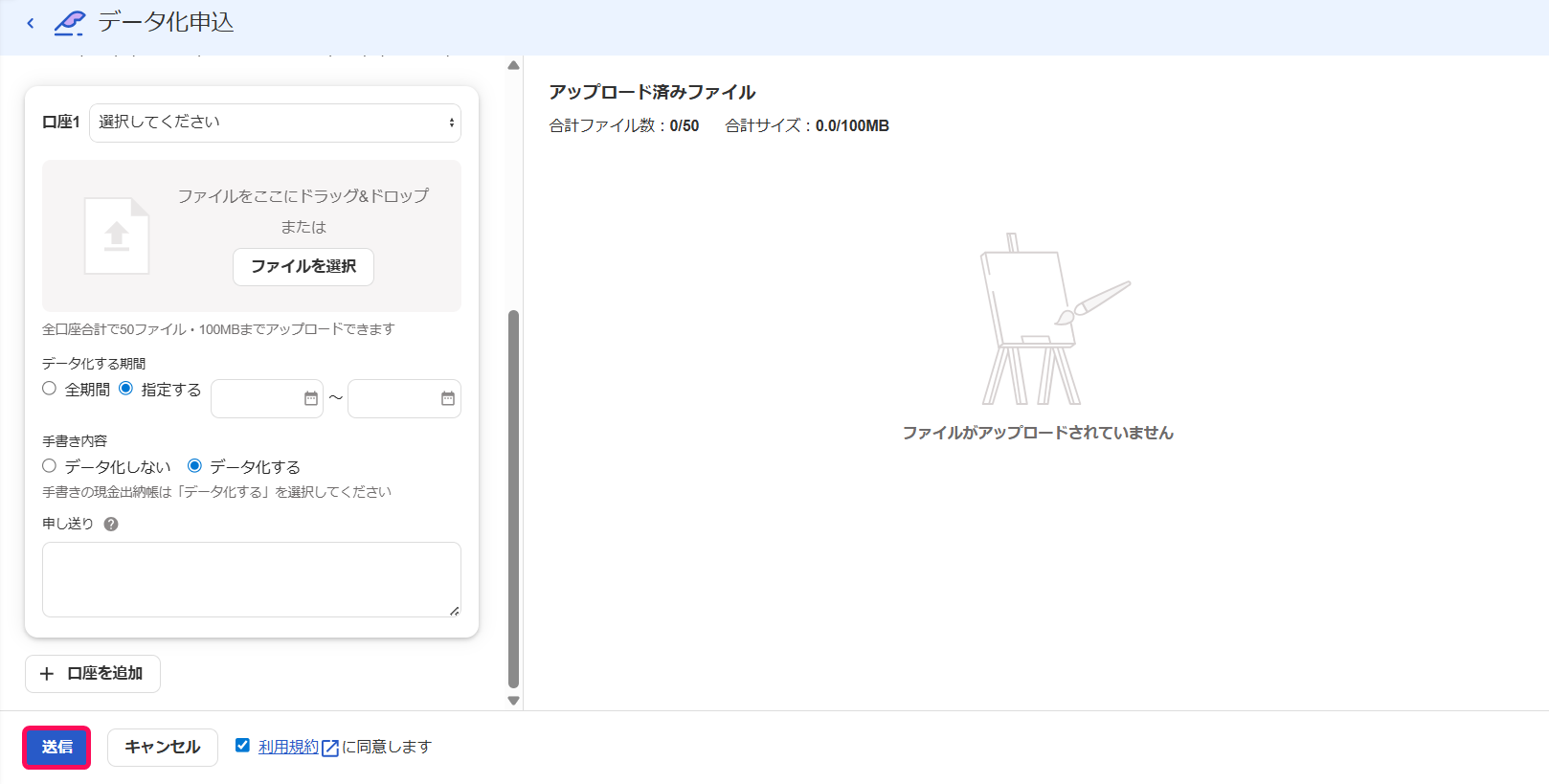Go back with the header chevron arrow

click(31, 23)
